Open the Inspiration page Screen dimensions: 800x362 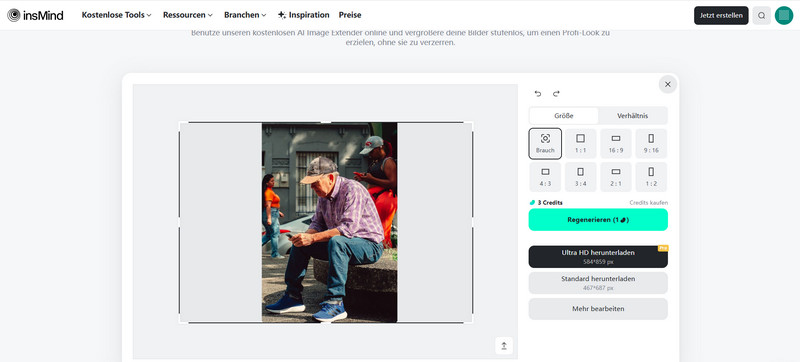pos(304,15)
